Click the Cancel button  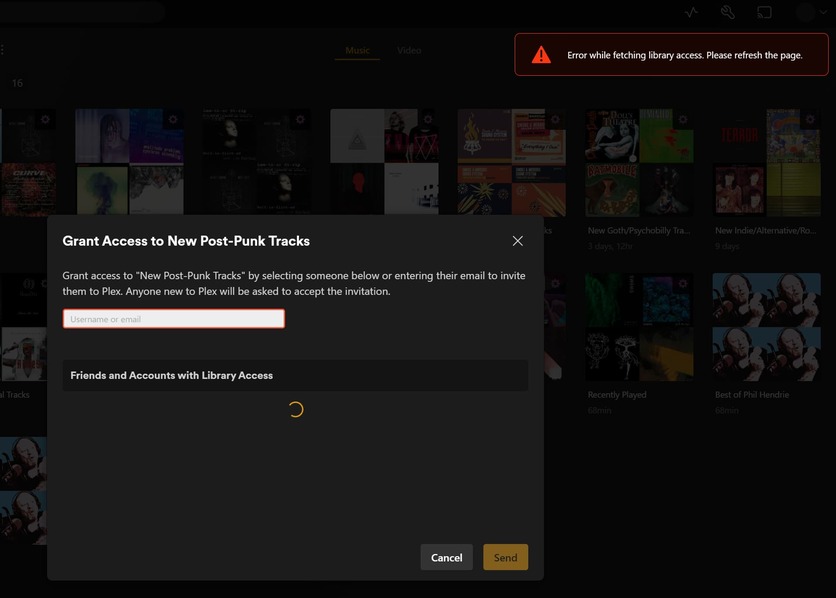pyautogui.click(x=446, y=557)
